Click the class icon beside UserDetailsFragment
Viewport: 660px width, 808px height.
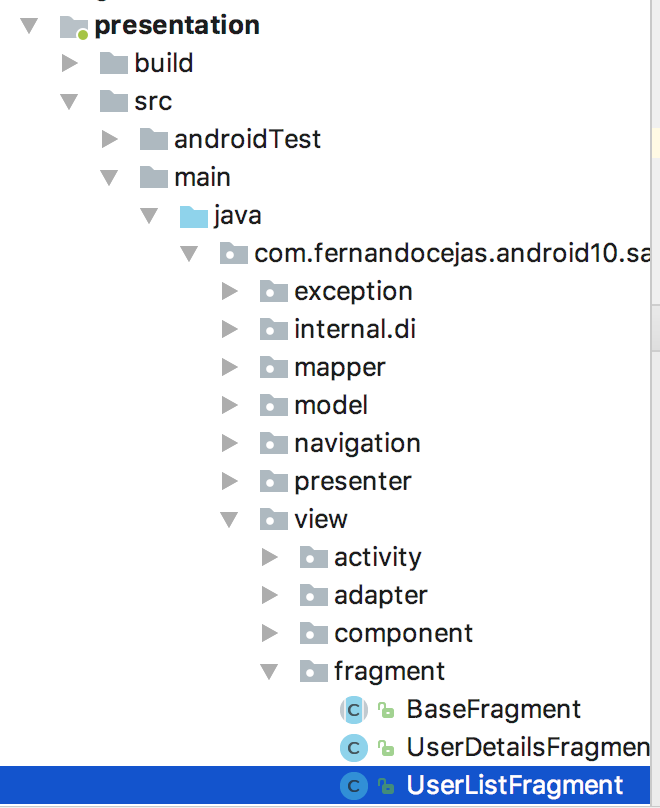click(x=352, y=747)
